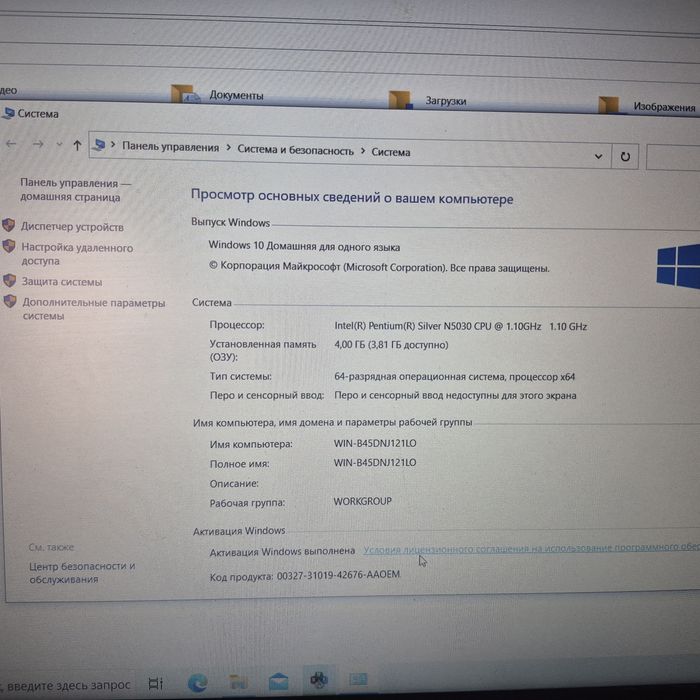Click the rightmost taskbar app icon

358,679
